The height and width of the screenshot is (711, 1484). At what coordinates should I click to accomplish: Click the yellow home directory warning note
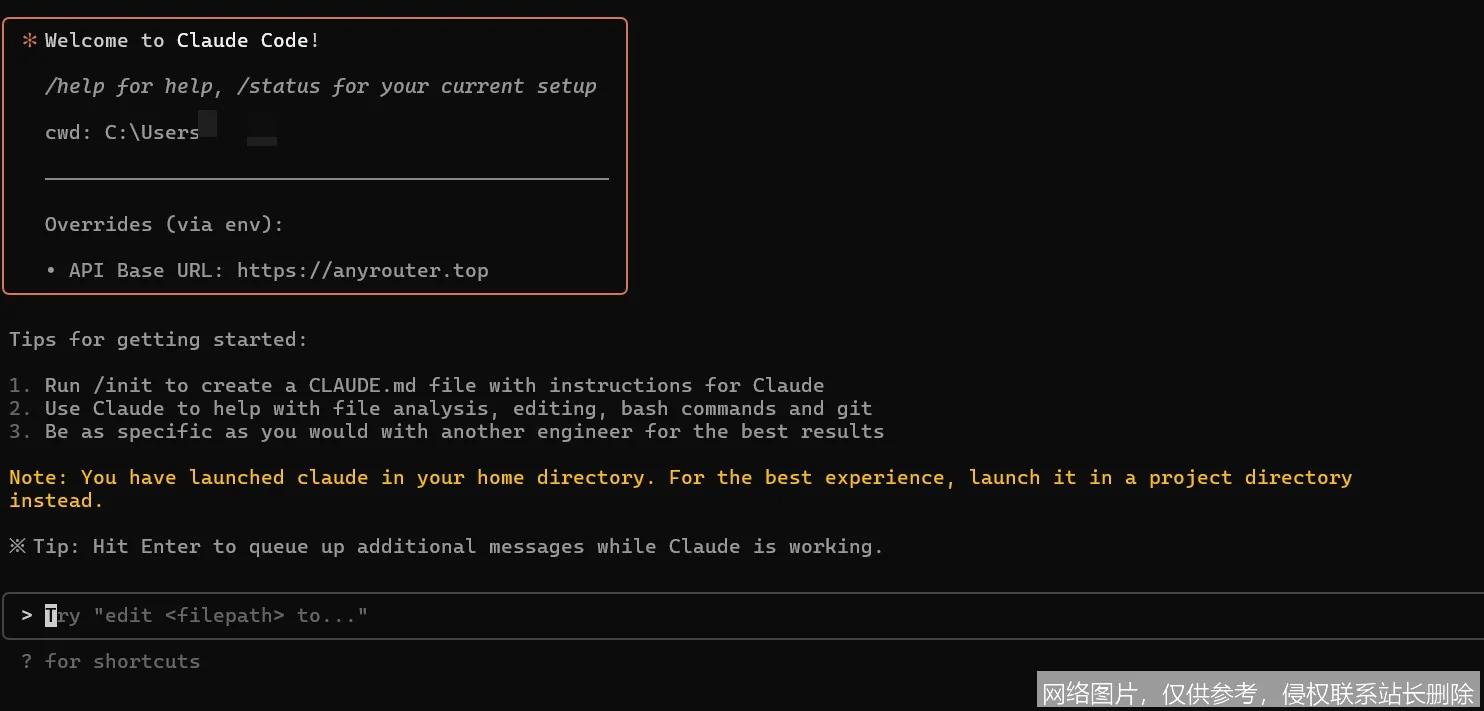[680, 478]
